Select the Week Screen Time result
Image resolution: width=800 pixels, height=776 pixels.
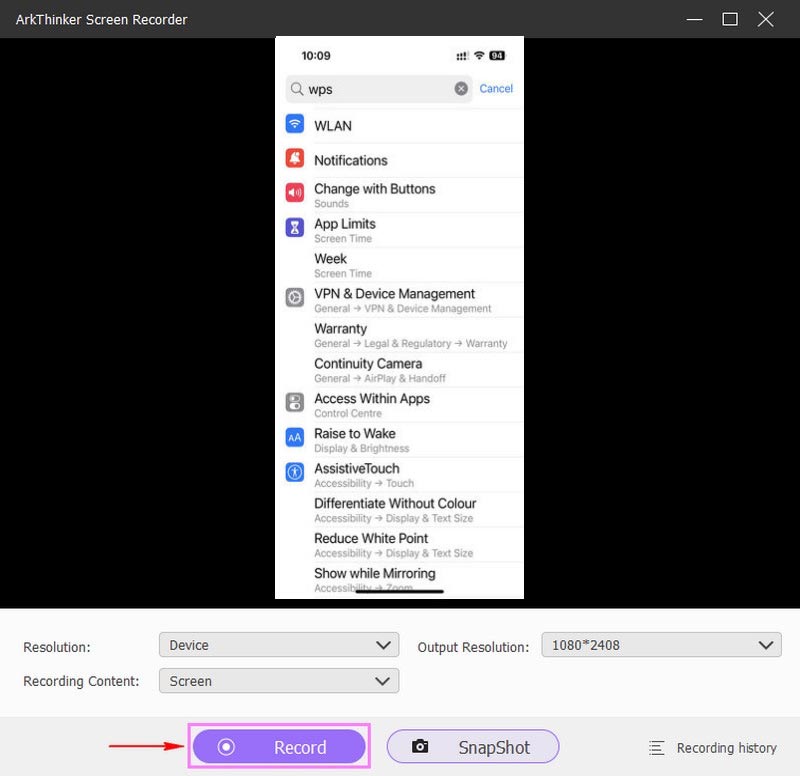(399, 265)
